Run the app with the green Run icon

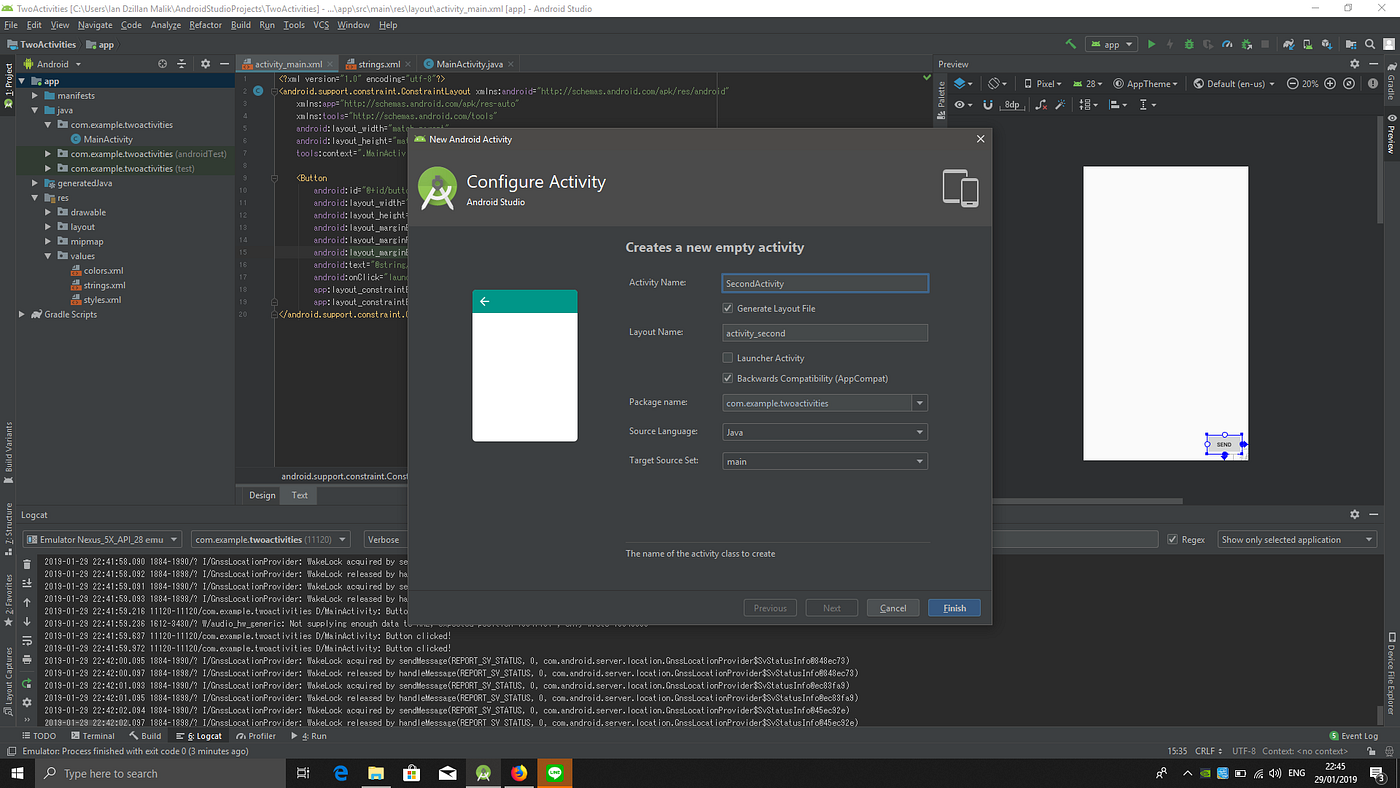click(1152, 43)
